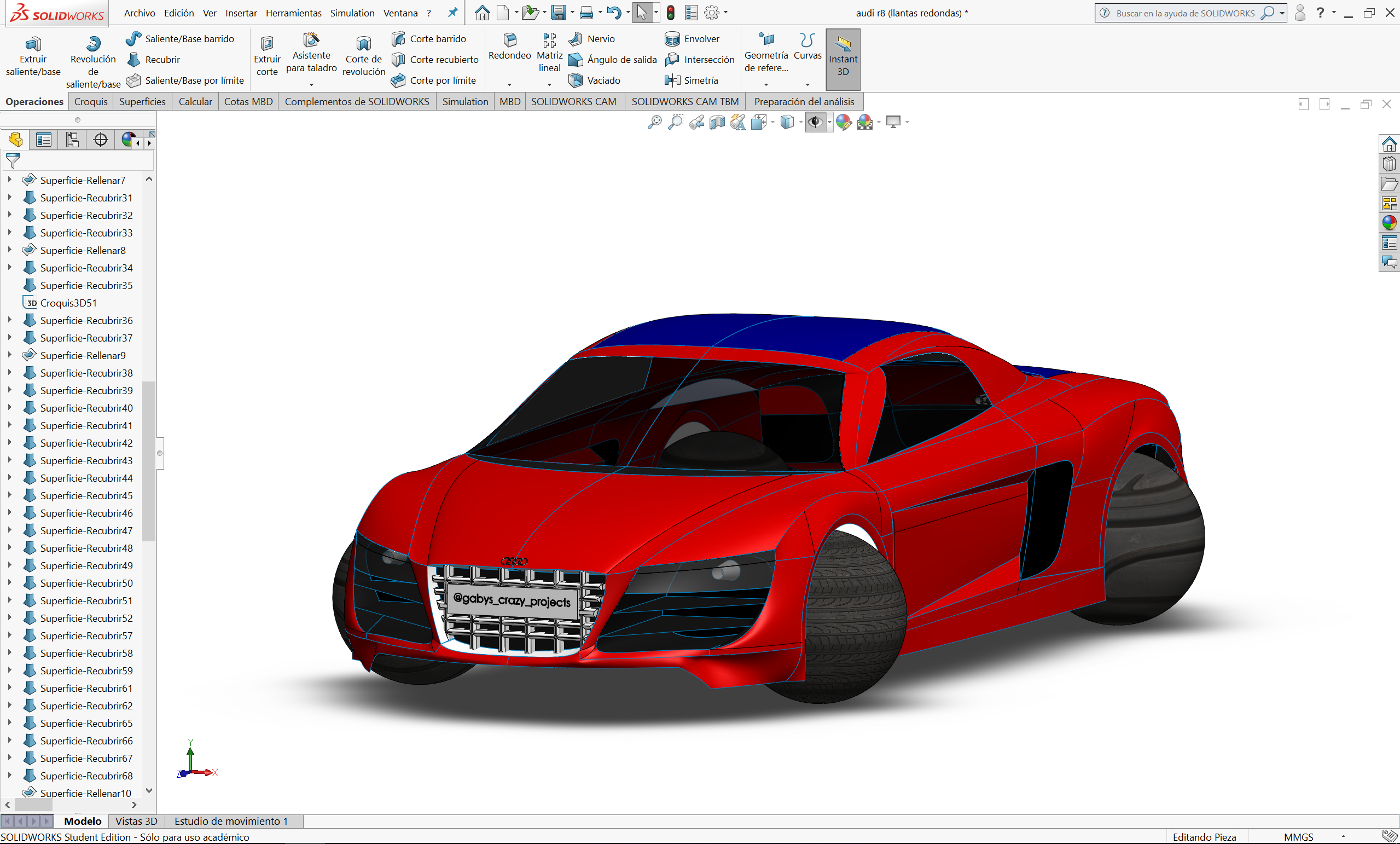Switch to Vistas 3D tab
1400x844 pixels.
coord(136,821)
